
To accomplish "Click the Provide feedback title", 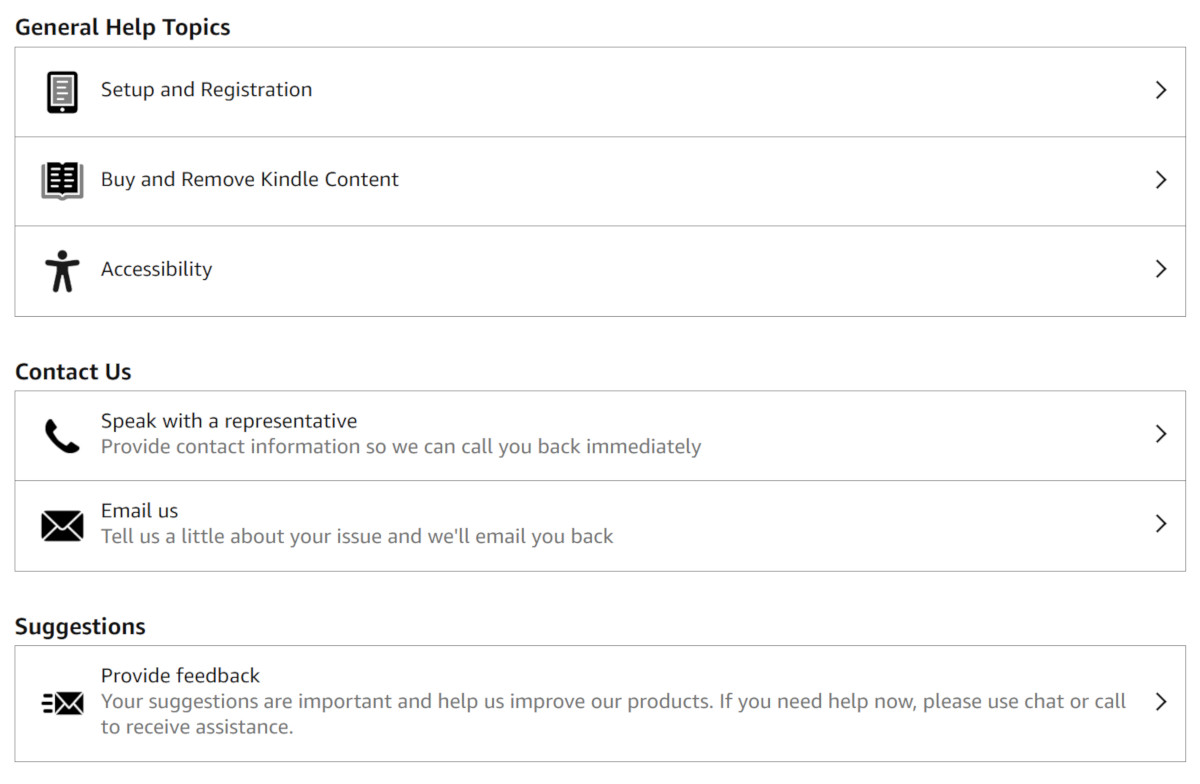I will [x=180, y=676].
